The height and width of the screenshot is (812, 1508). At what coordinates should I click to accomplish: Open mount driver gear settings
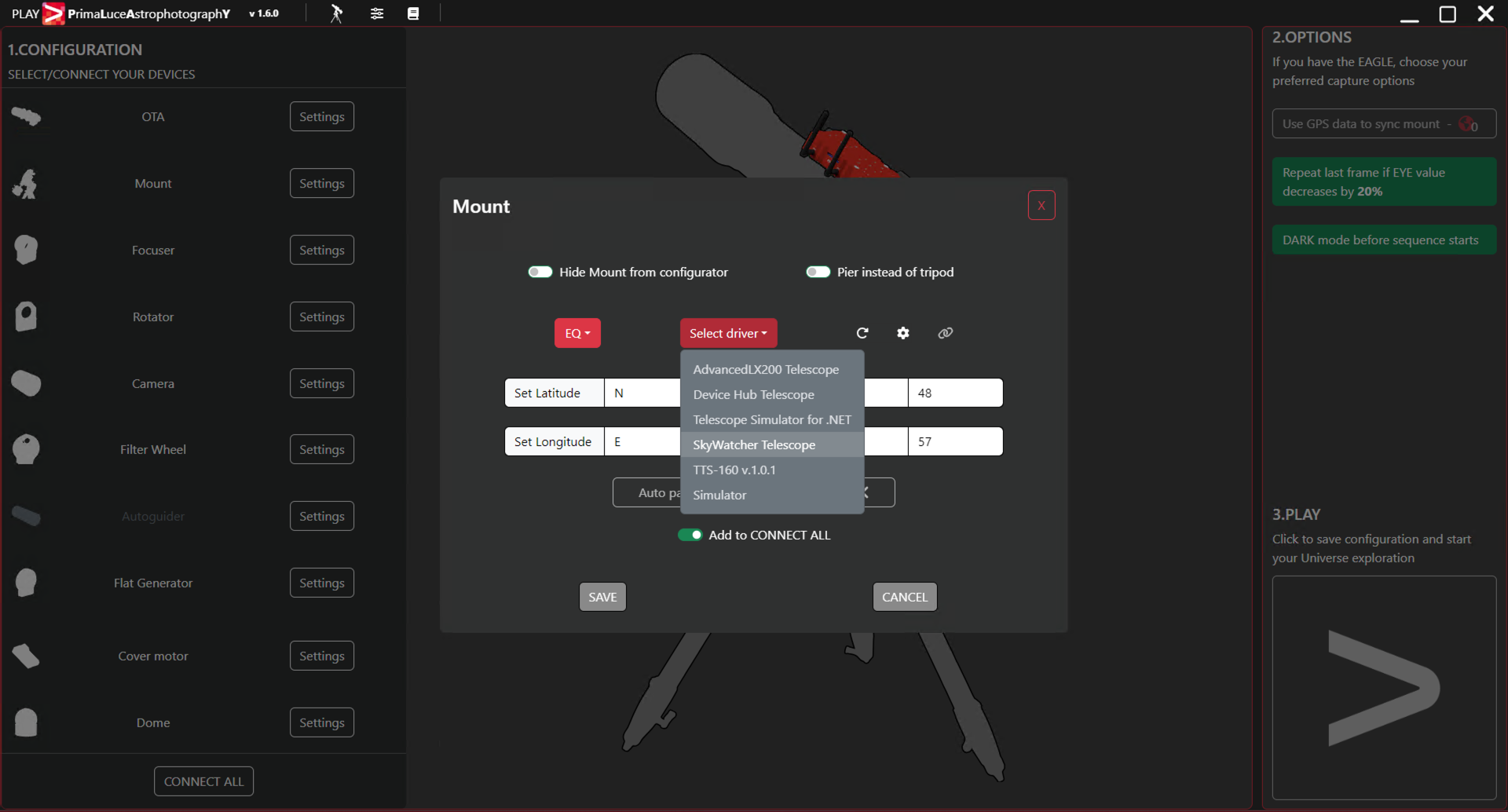pos(903,333)
